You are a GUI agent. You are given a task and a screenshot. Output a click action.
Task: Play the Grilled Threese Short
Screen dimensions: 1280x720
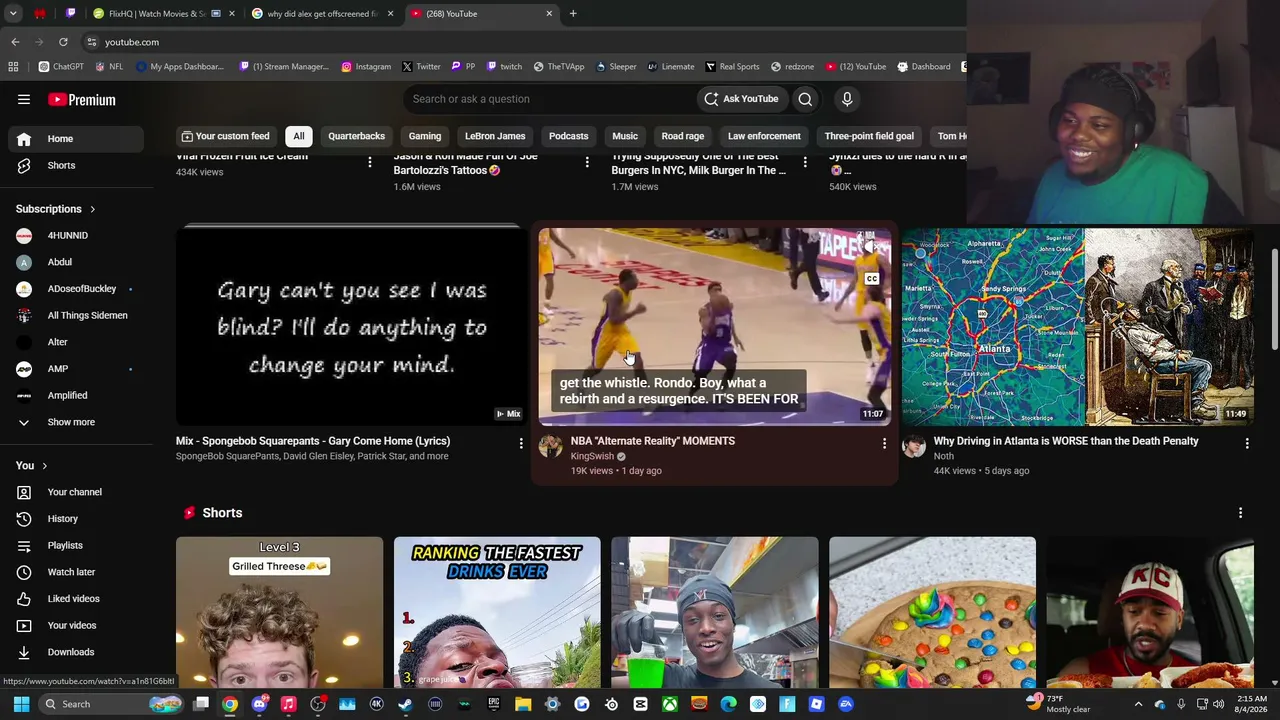(x=279, y=612)
